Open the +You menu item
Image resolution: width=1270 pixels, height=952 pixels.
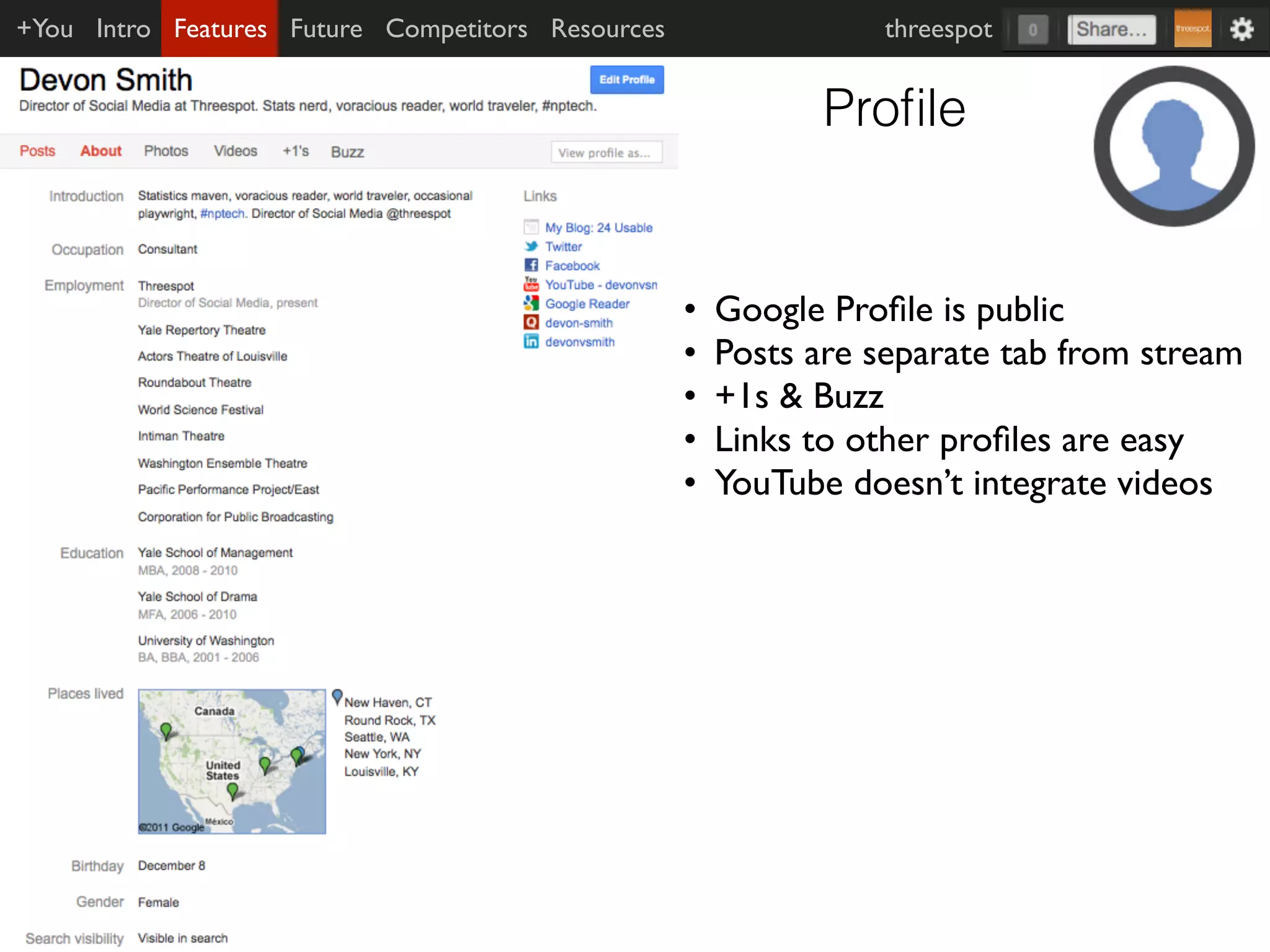pyautogui.click(x=45, y=29)
